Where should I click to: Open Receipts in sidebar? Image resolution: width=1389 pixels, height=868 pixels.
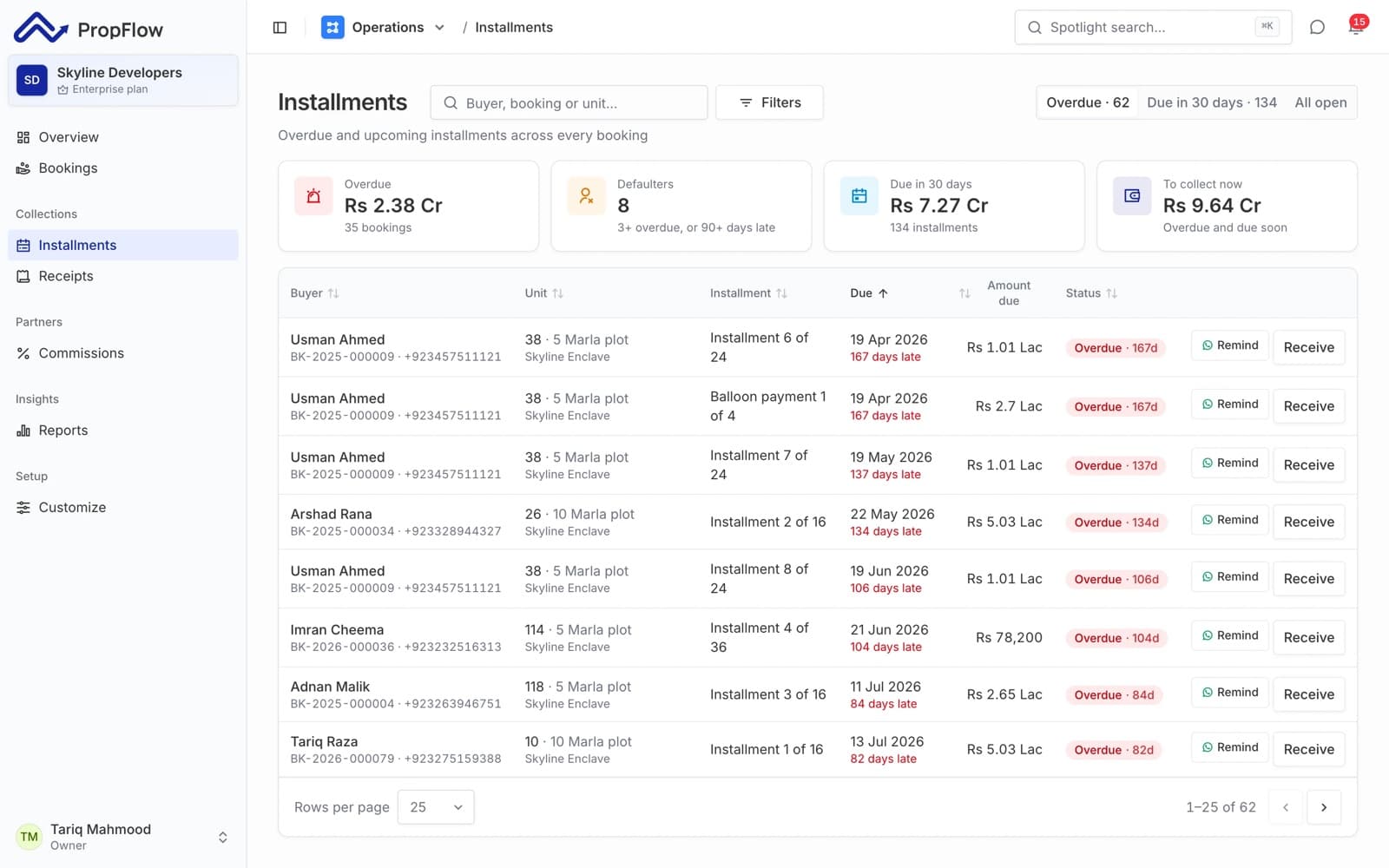[x=123, y=276]
